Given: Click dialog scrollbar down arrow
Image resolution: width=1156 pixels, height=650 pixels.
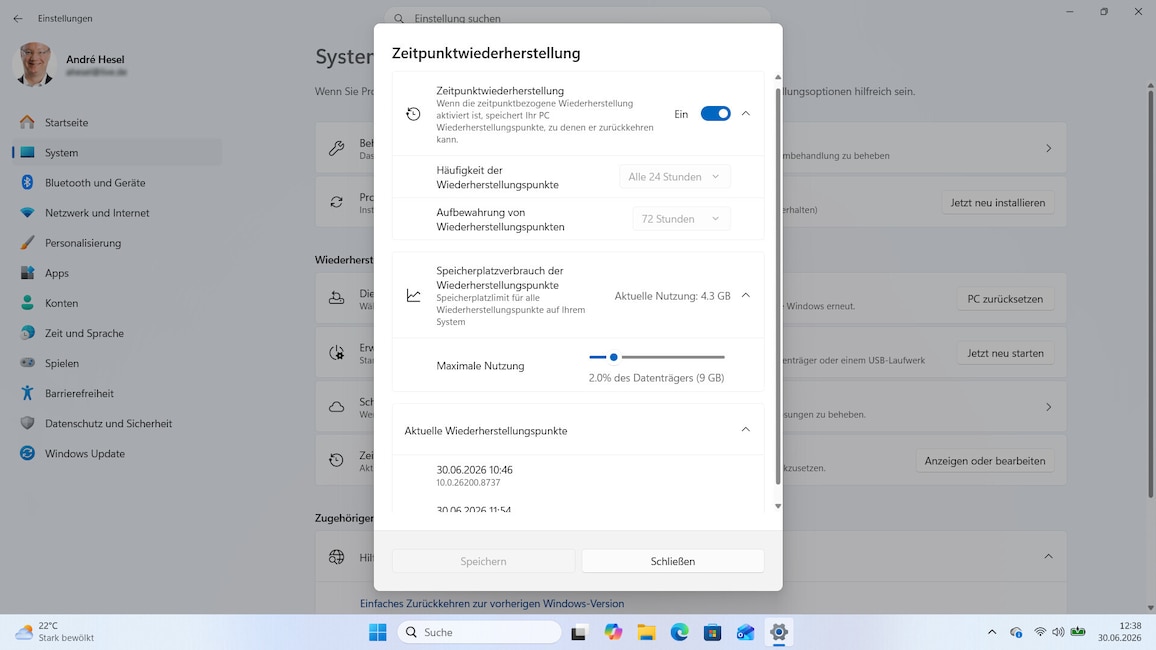Looking at the screenshot, I should coord(778,506).
